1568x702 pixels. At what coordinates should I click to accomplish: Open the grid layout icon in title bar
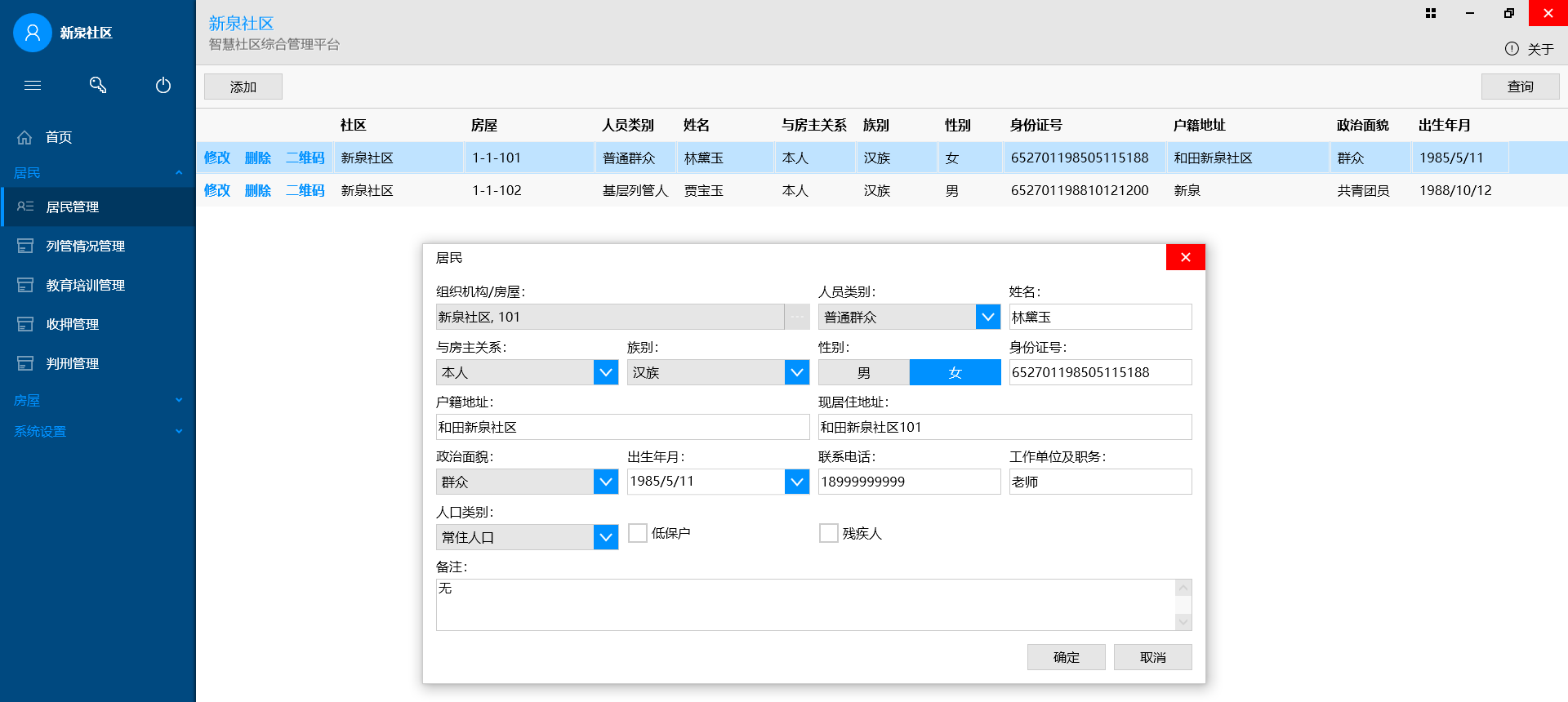pyautogui.click(x=1431, y=13)
